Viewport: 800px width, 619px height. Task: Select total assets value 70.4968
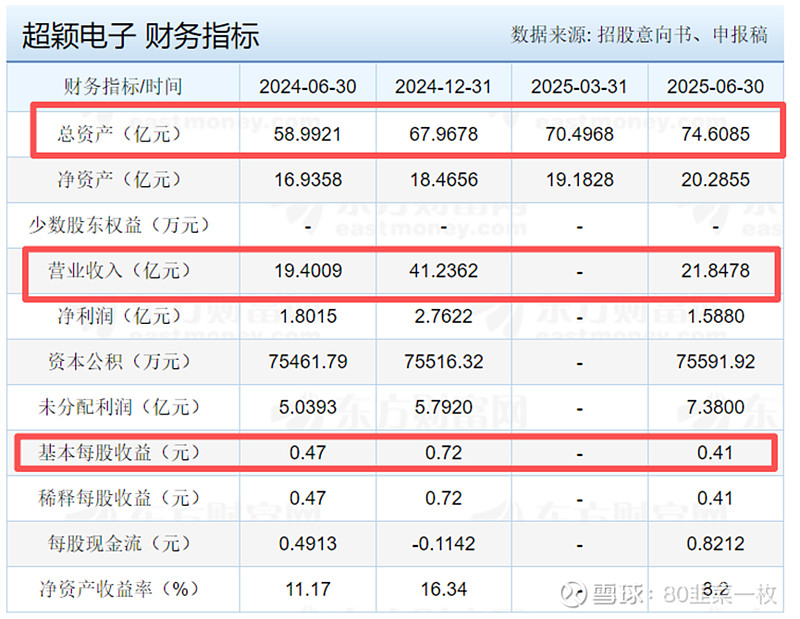(580, 134)
